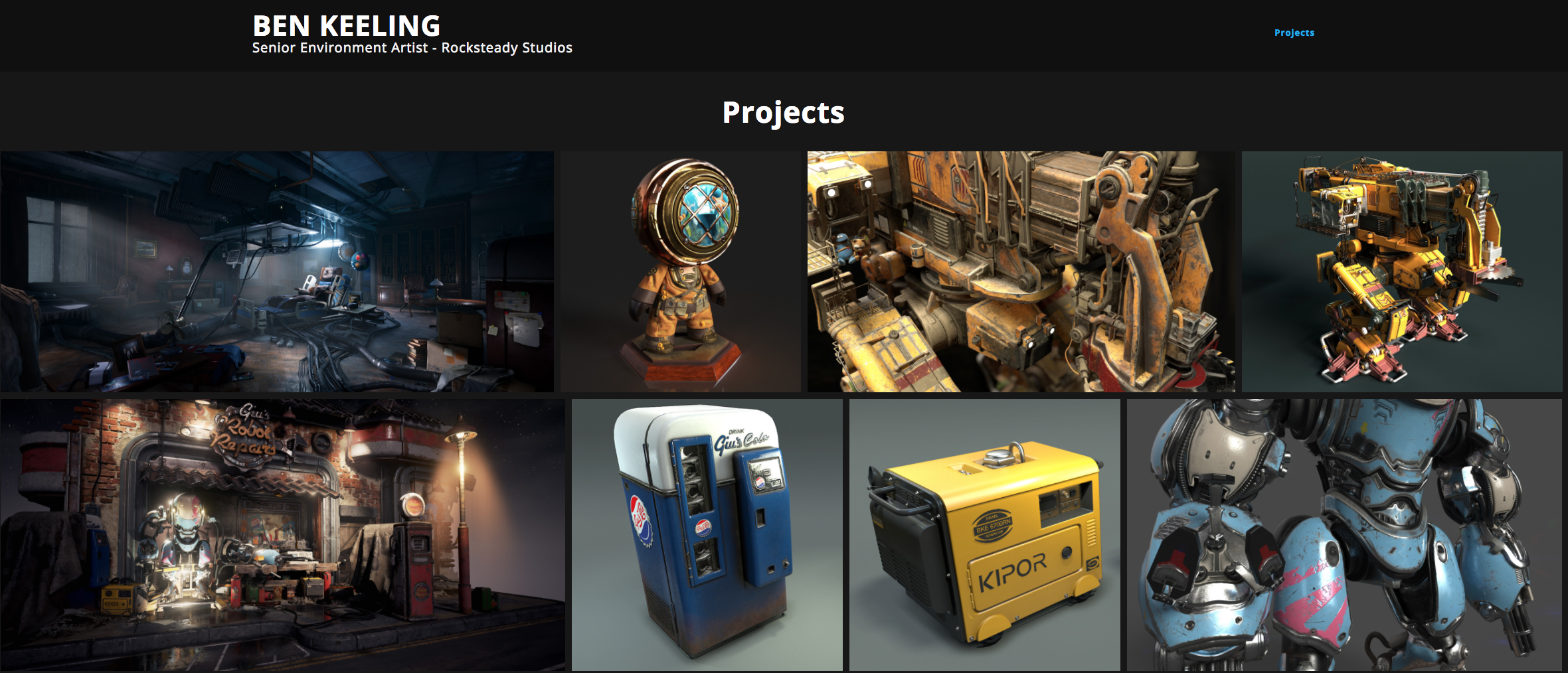Screen dimensions: 1568x673
Task: Click the Gus's Robot Repairs neon sign
Action: click(246, 433)
